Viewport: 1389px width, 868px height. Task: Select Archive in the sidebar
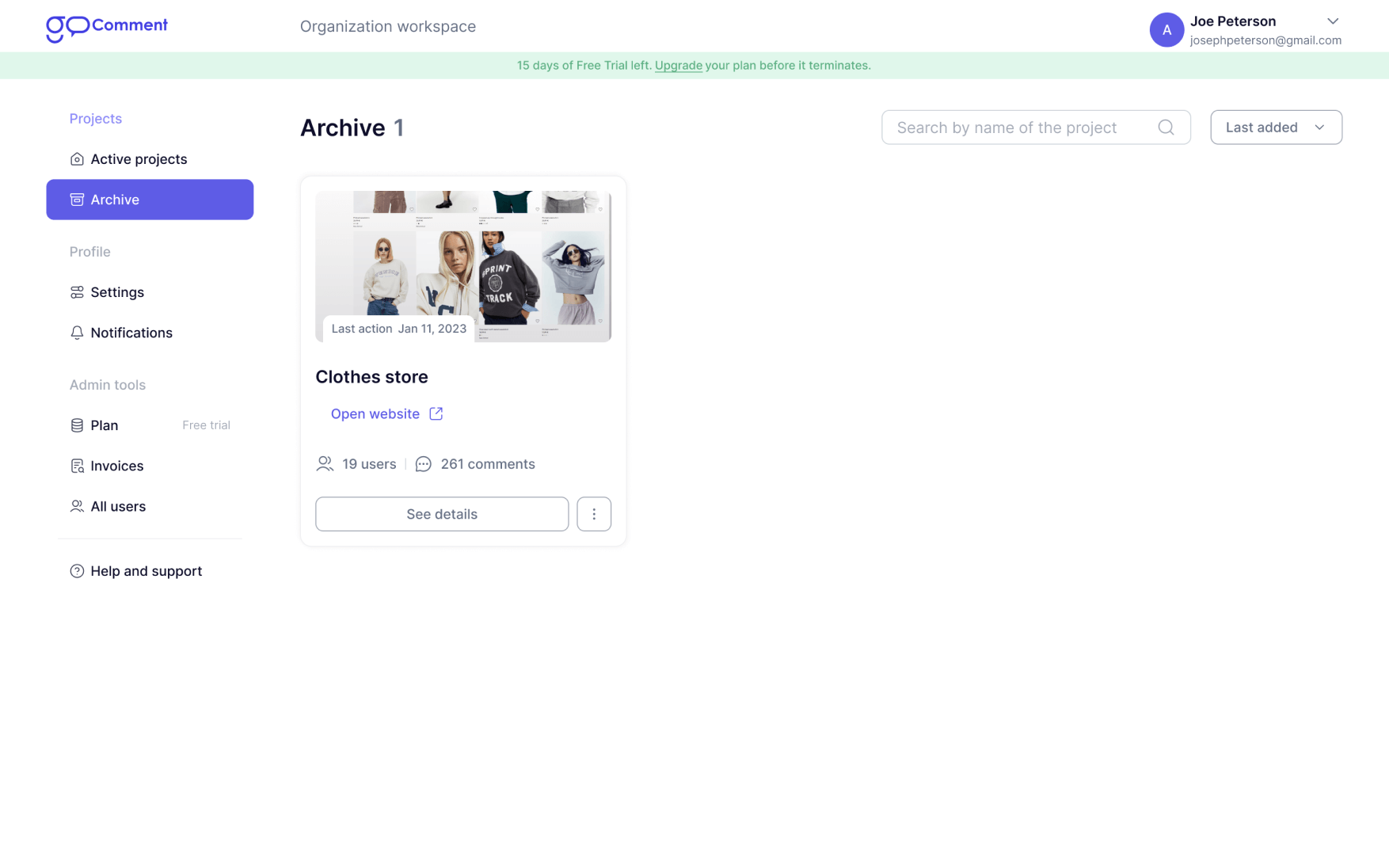coord(150,200)
